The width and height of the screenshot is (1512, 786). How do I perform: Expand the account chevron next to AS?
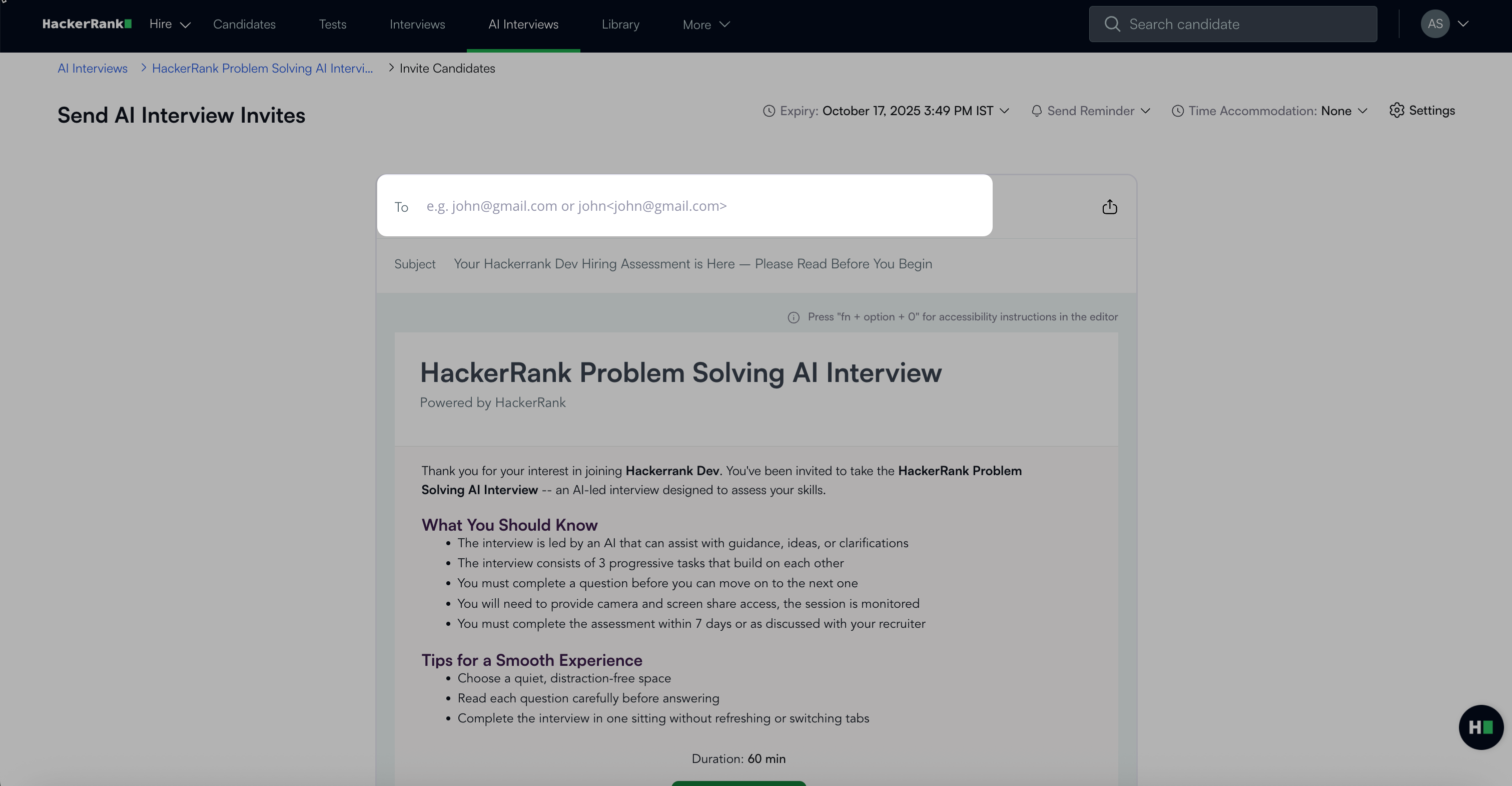coord(1463,24)
